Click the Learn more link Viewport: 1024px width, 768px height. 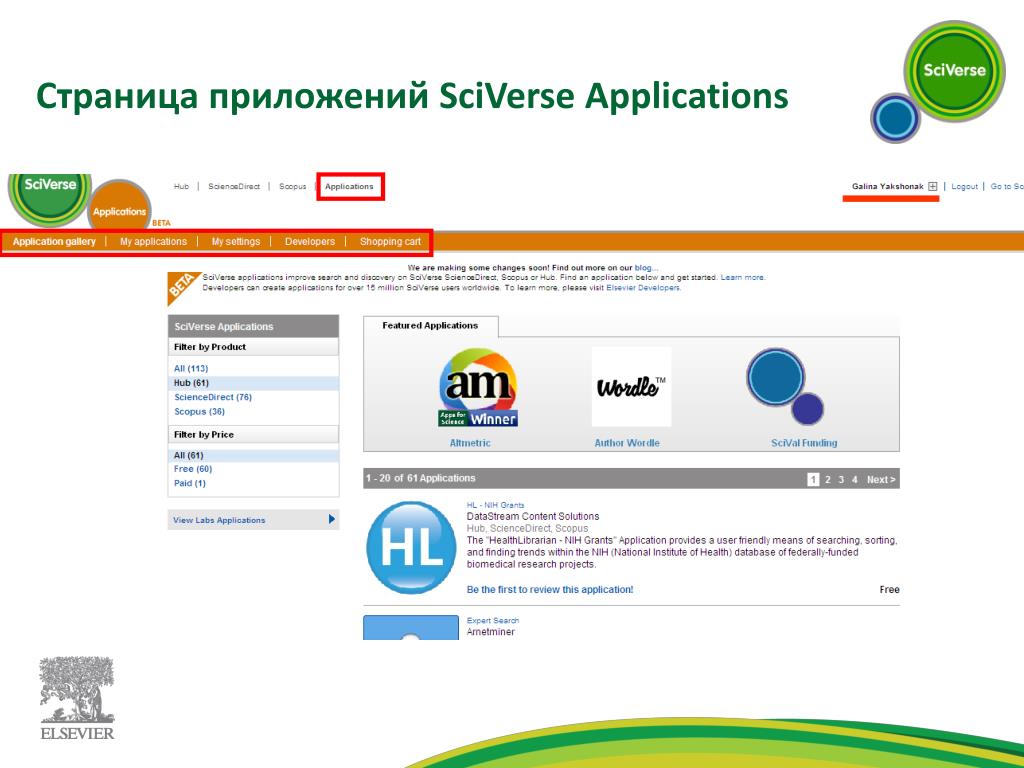(742, 278)
